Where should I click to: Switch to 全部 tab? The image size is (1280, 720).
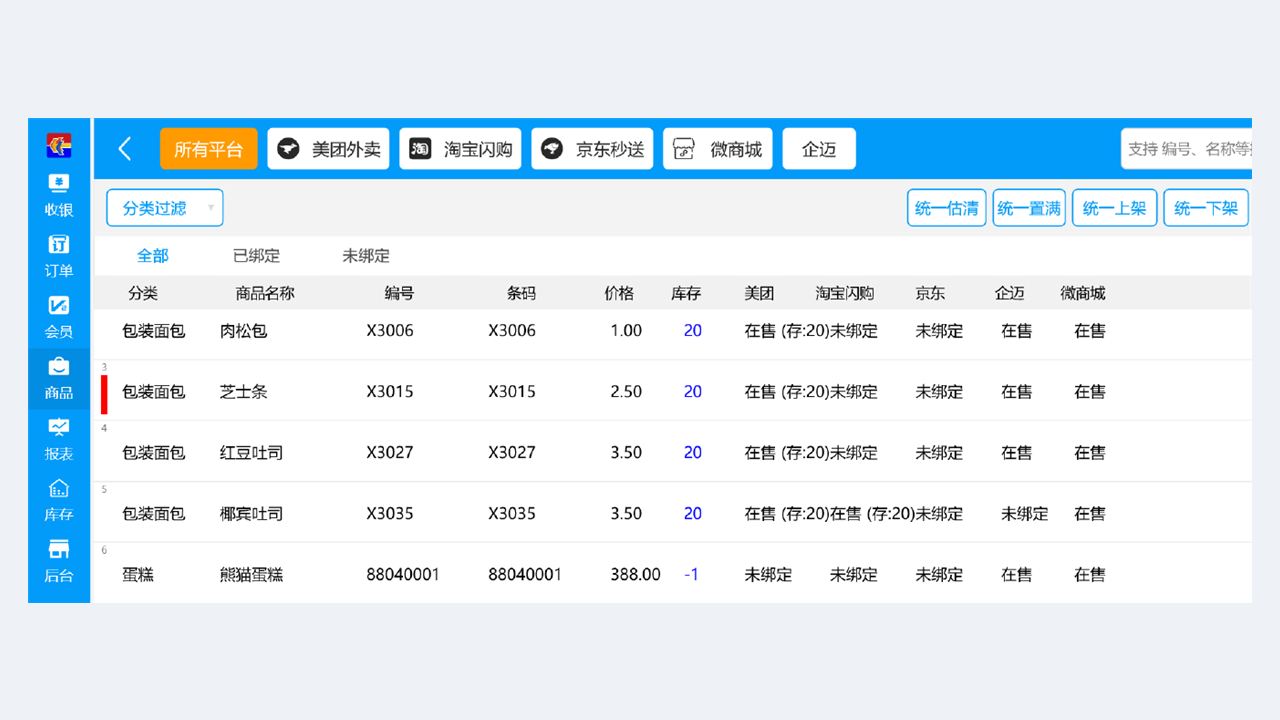(153, 256)
